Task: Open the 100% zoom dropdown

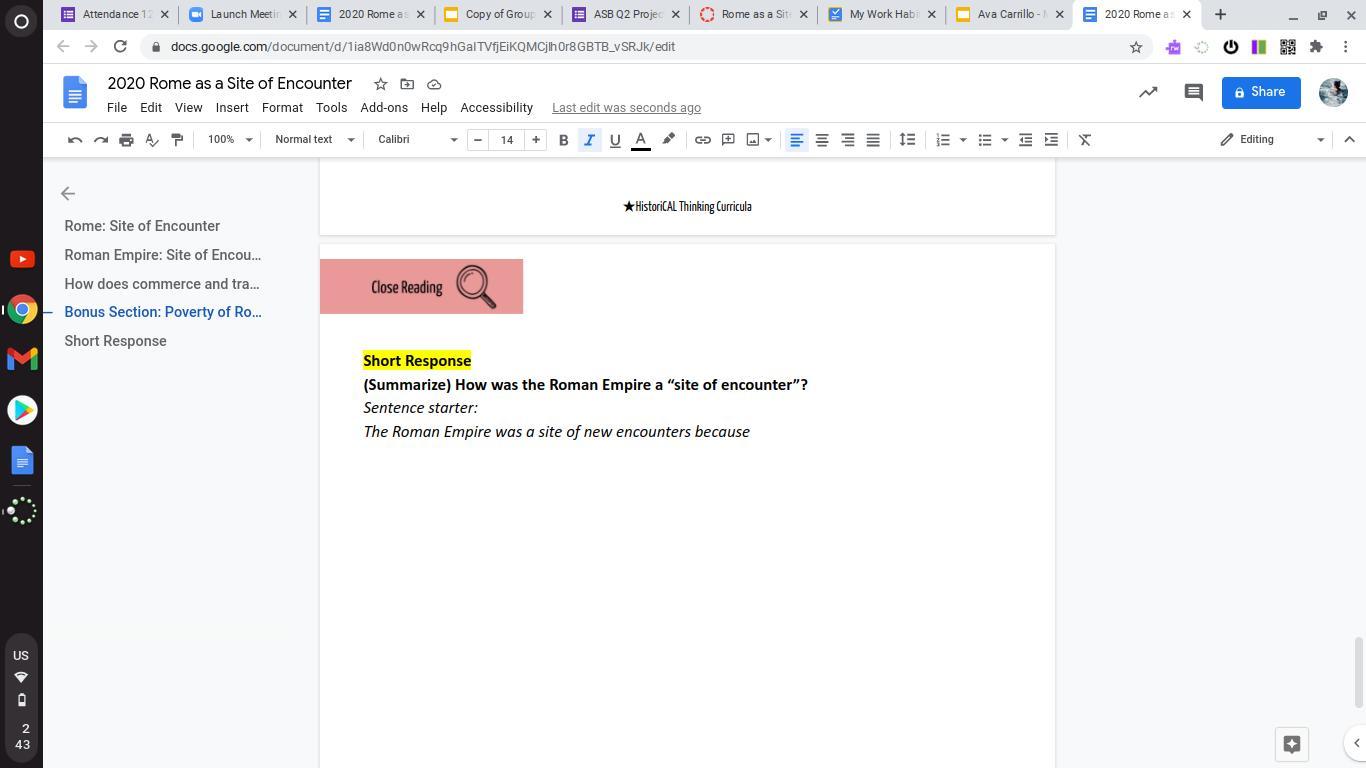Action: pyautogui.click(x=229, y=140)
